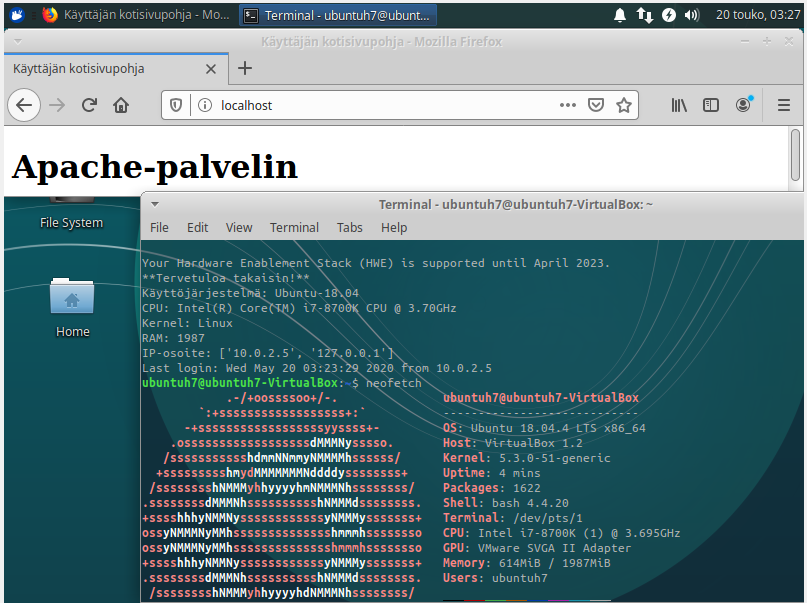
Task: Open the volume control in system tray
Action: tap(694, 15)
